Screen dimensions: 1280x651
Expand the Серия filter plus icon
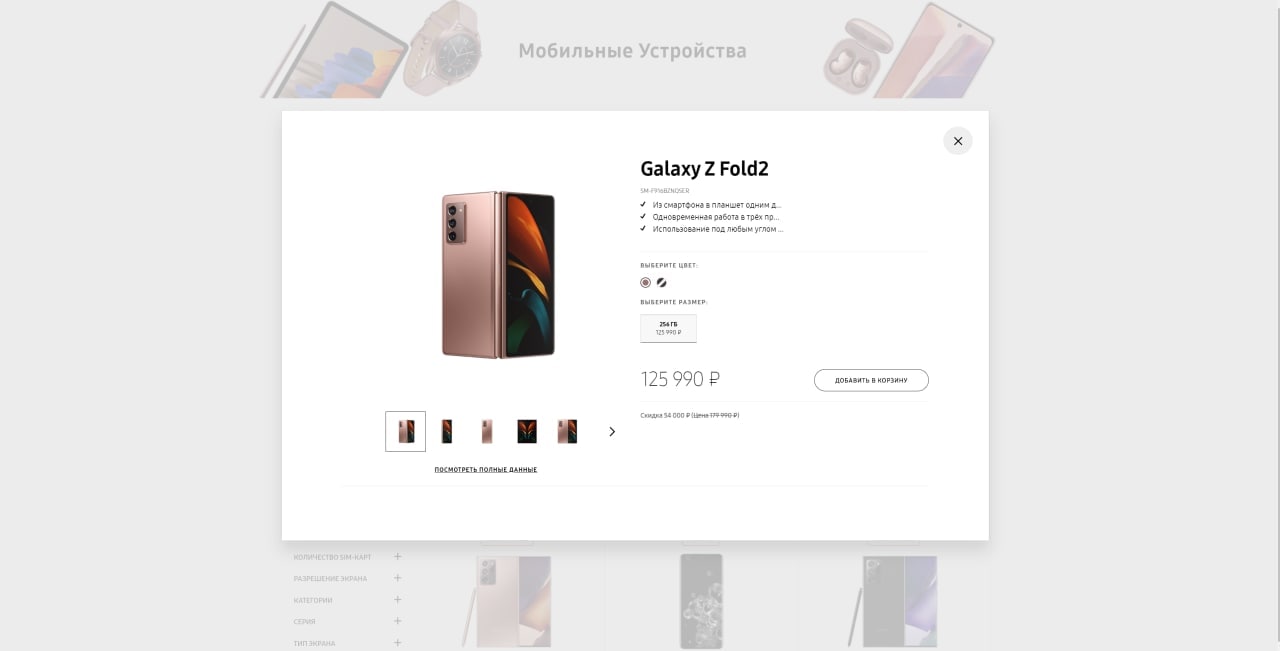pyautogui.click(x=397, y=621)
